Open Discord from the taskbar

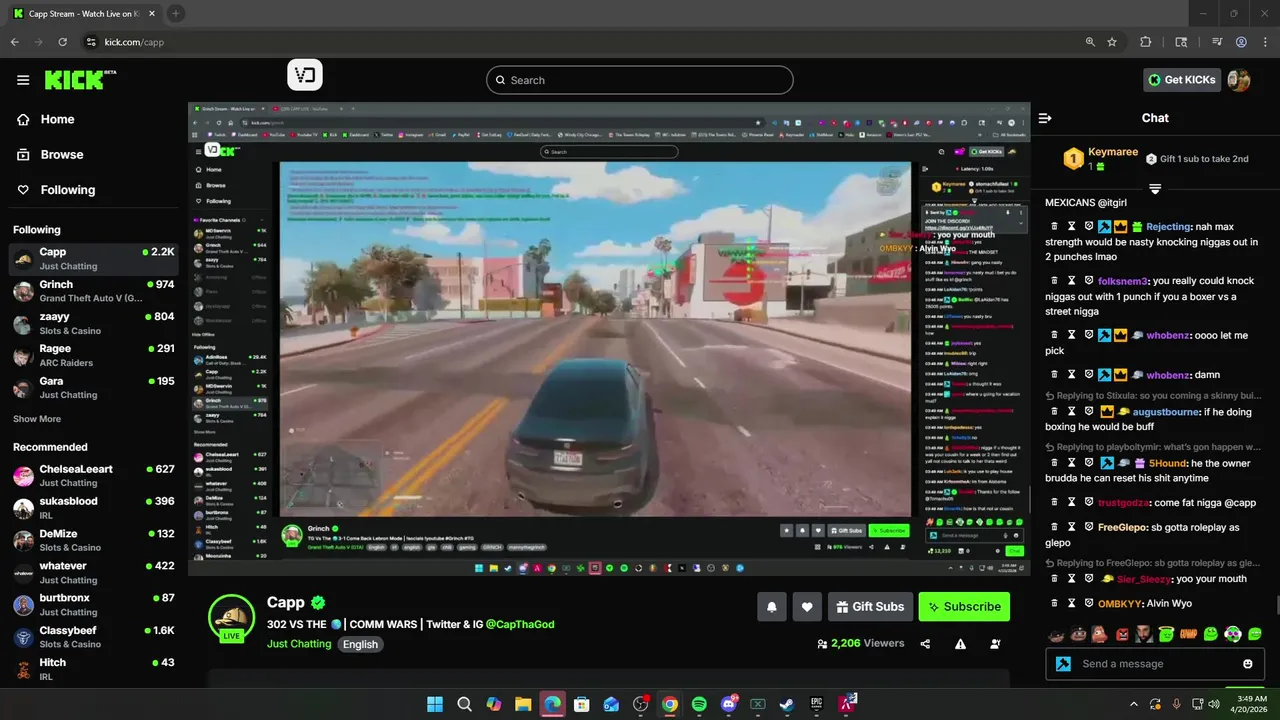729,704
